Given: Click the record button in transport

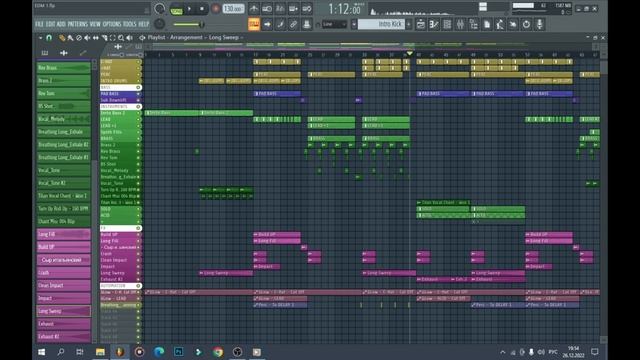Looking at the screenshot, I should [216, 9].
